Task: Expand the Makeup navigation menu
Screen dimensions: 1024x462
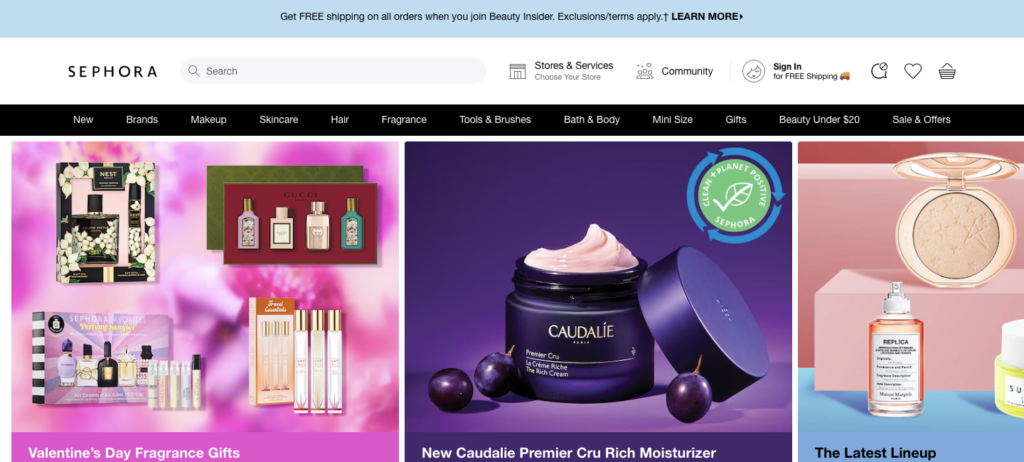Action: (208, 120)
